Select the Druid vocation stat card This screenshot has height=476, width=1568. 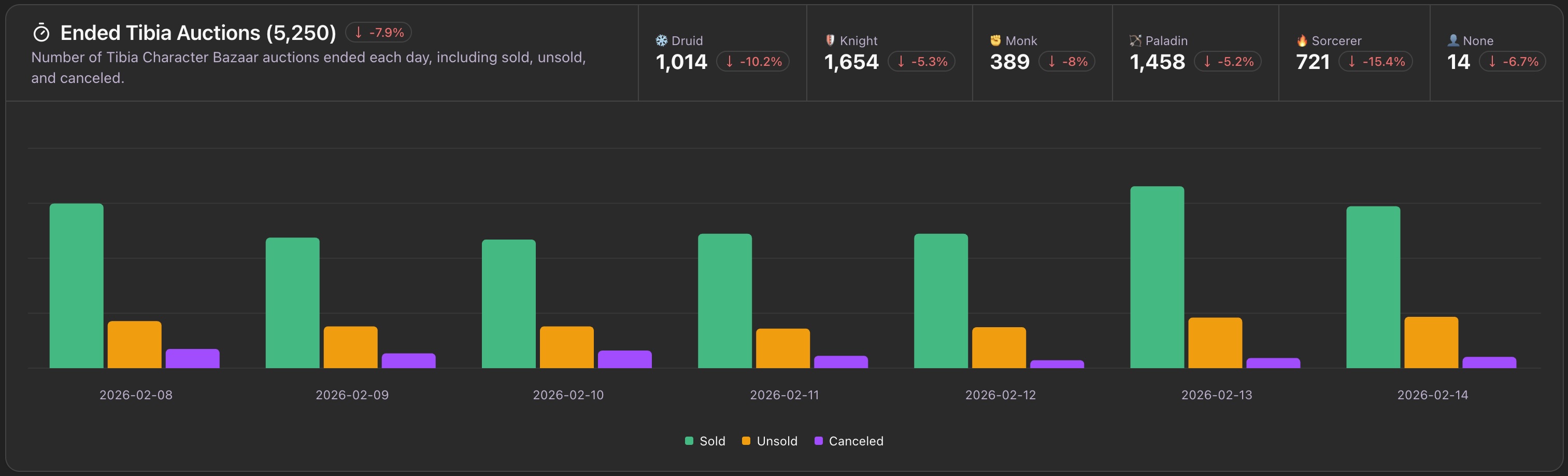(722, 53)
